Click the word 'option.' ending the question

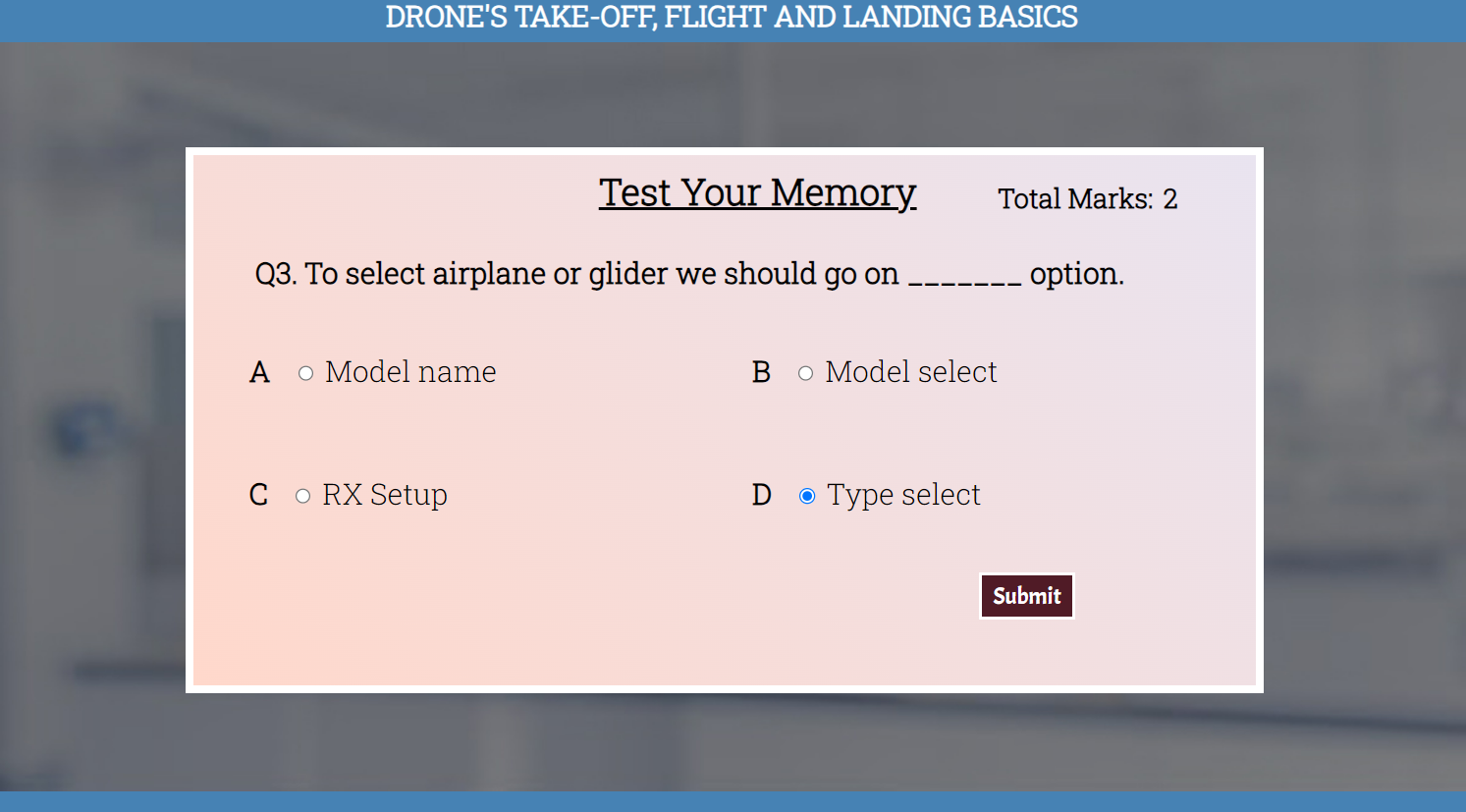tap(1077, 274)
